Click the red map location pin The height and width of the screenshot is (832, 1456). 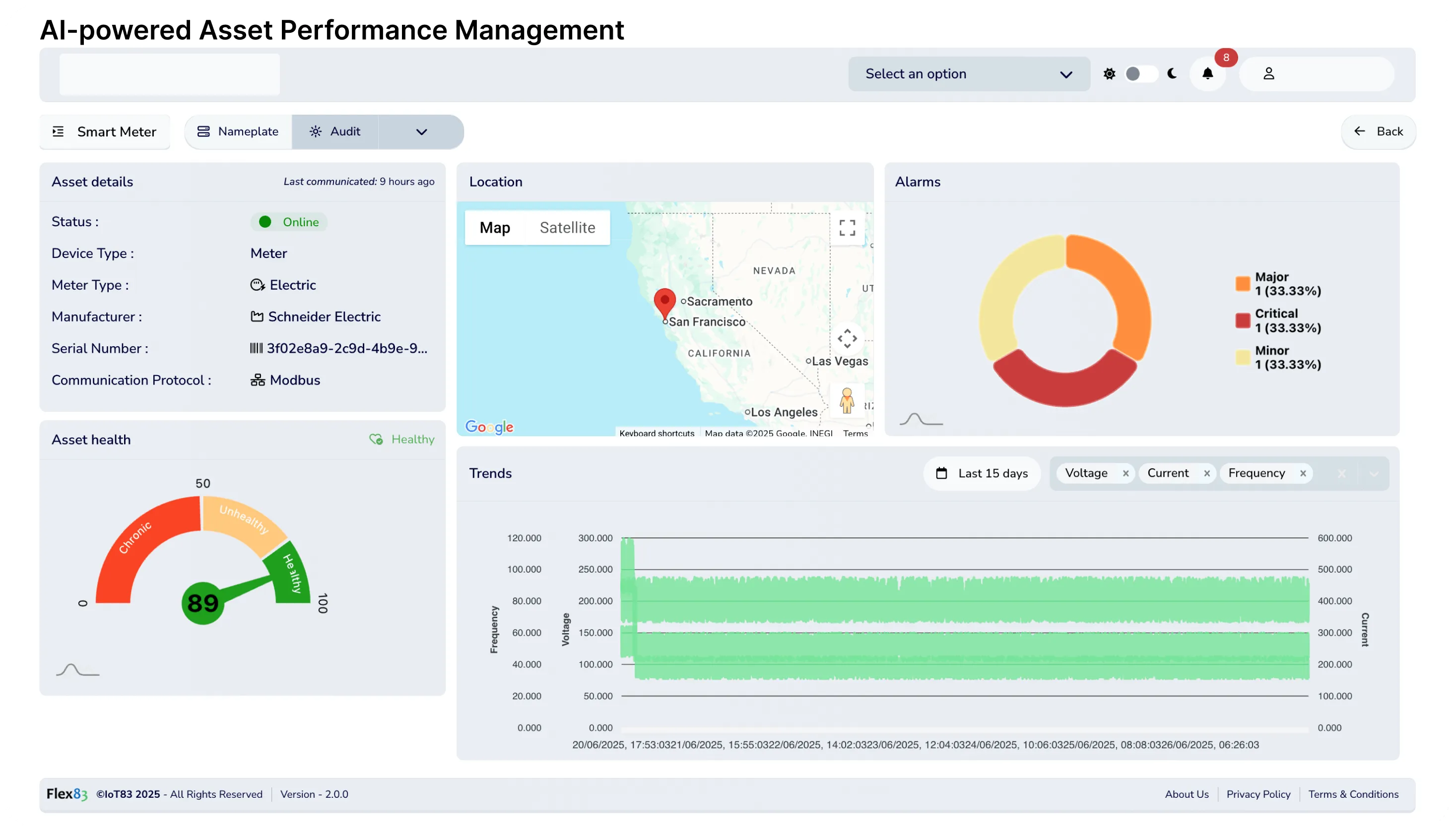(x=664, y=301)
